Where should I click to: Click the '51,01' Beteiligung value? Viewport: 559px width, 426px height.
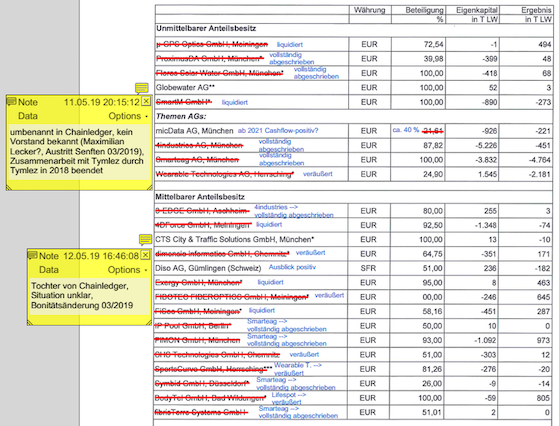click(x=432, y=412)
